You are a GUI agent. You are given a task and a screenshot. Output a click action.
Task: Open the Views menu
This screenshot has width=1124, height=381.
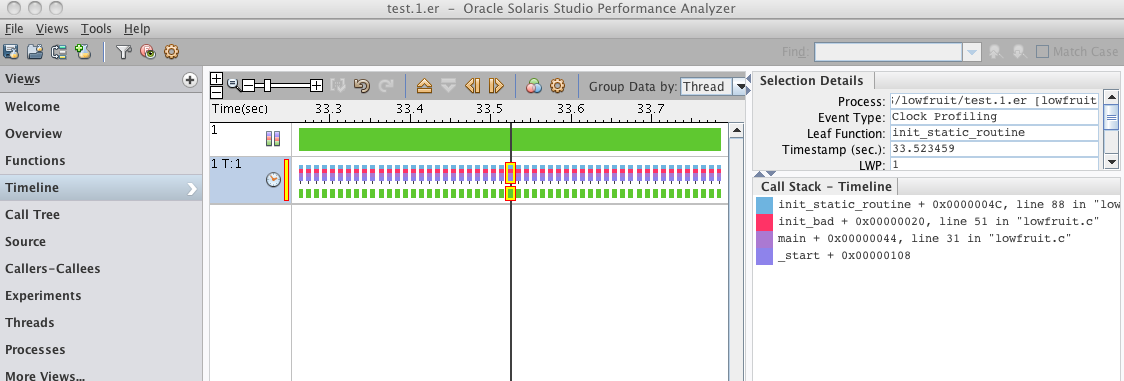(x=52, y=29)
